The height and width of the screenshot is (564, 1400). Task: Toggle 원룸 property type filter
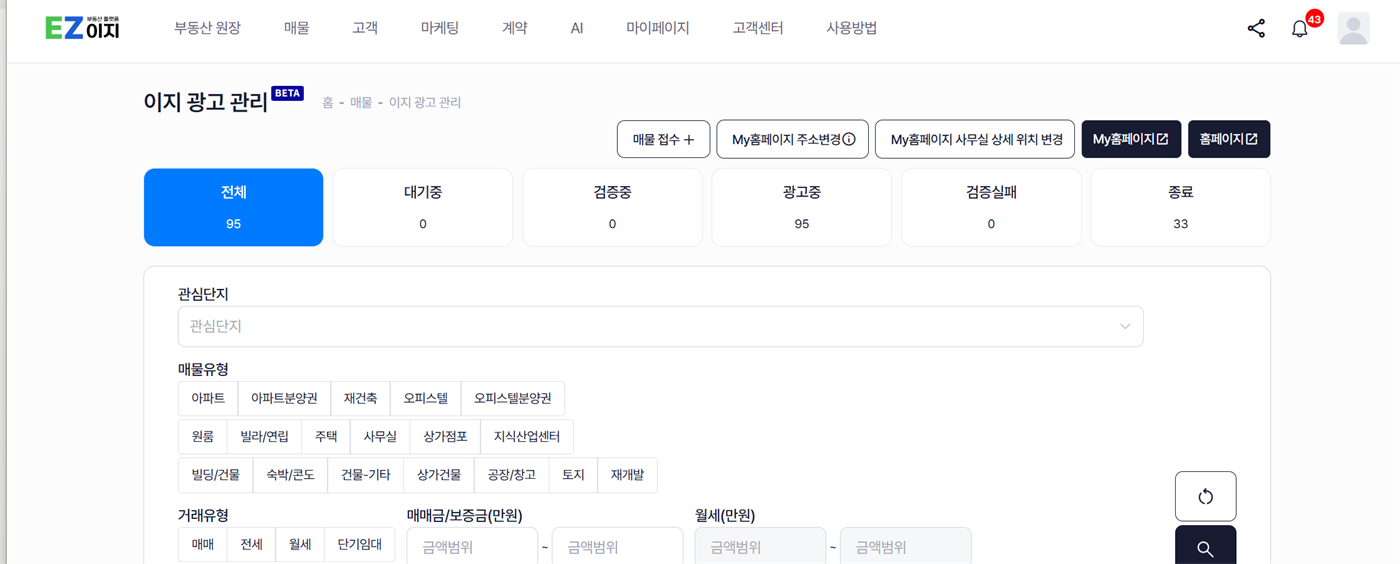coord(202,436)
